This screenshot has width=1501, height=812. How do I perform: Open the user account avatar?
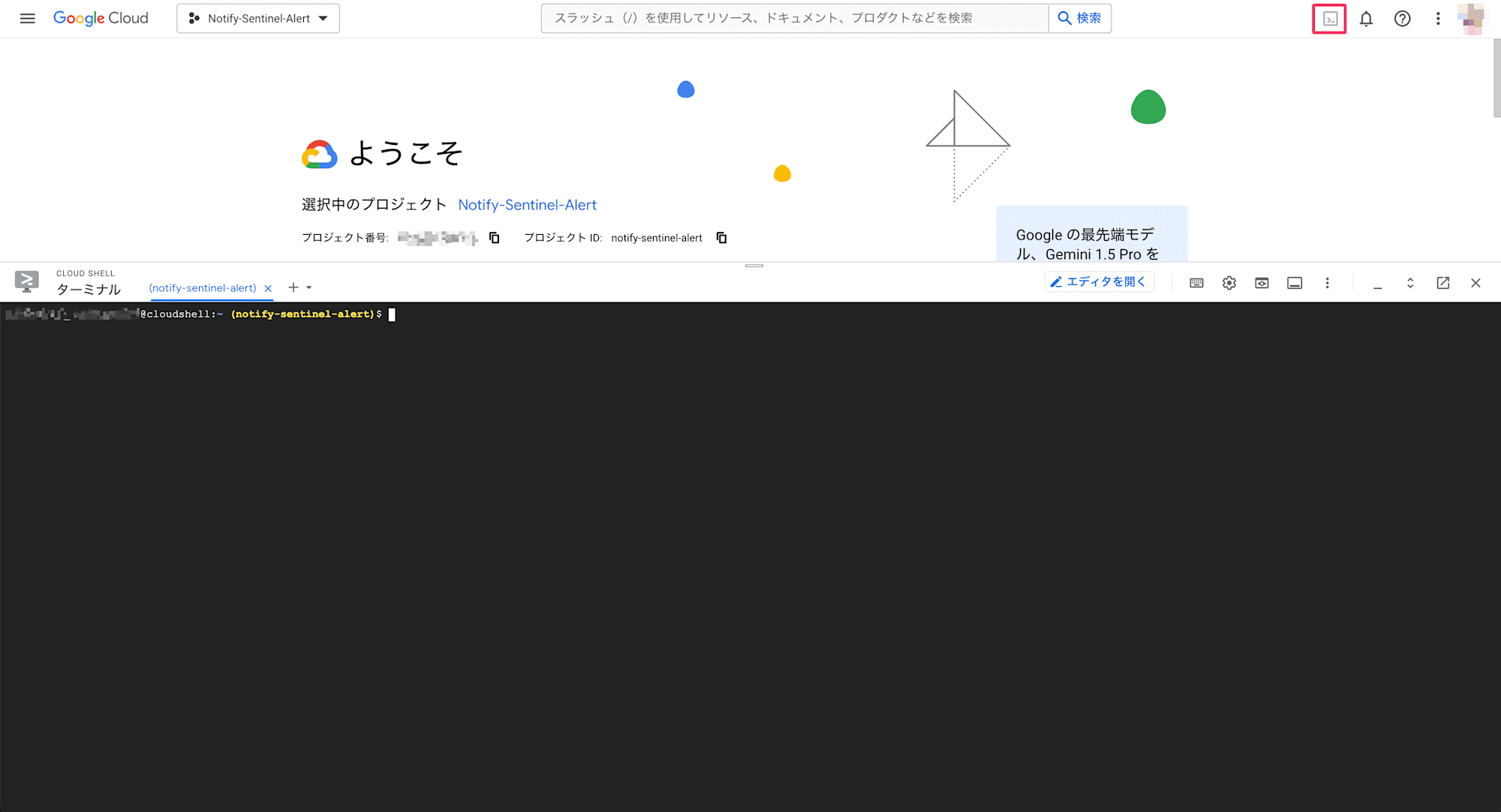click(x=1470, y=19)
